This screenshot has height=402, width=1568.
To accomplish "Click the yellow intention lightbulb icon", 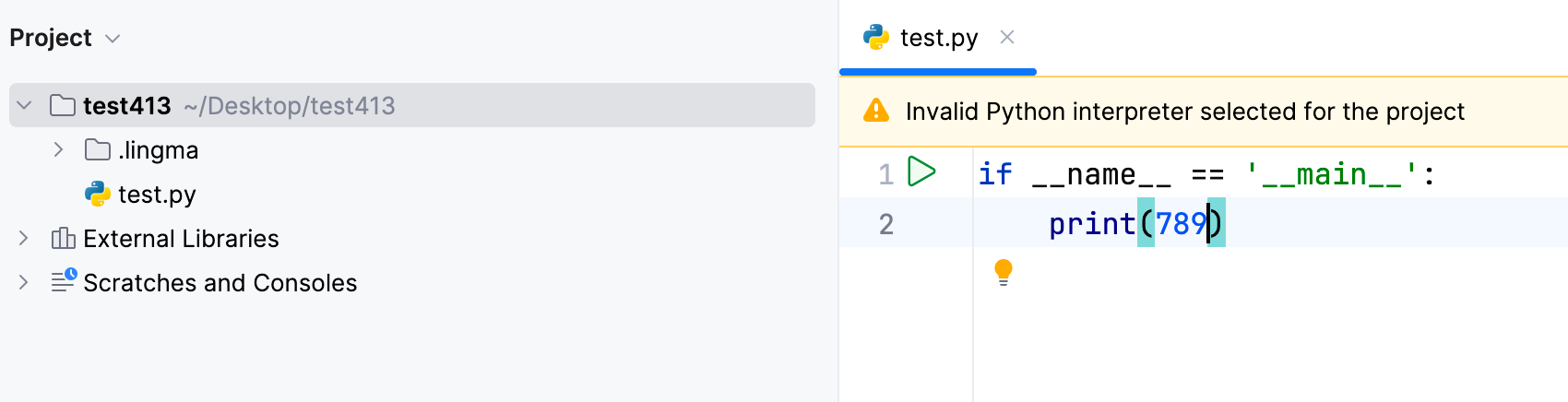I will tap(1004, 272).
